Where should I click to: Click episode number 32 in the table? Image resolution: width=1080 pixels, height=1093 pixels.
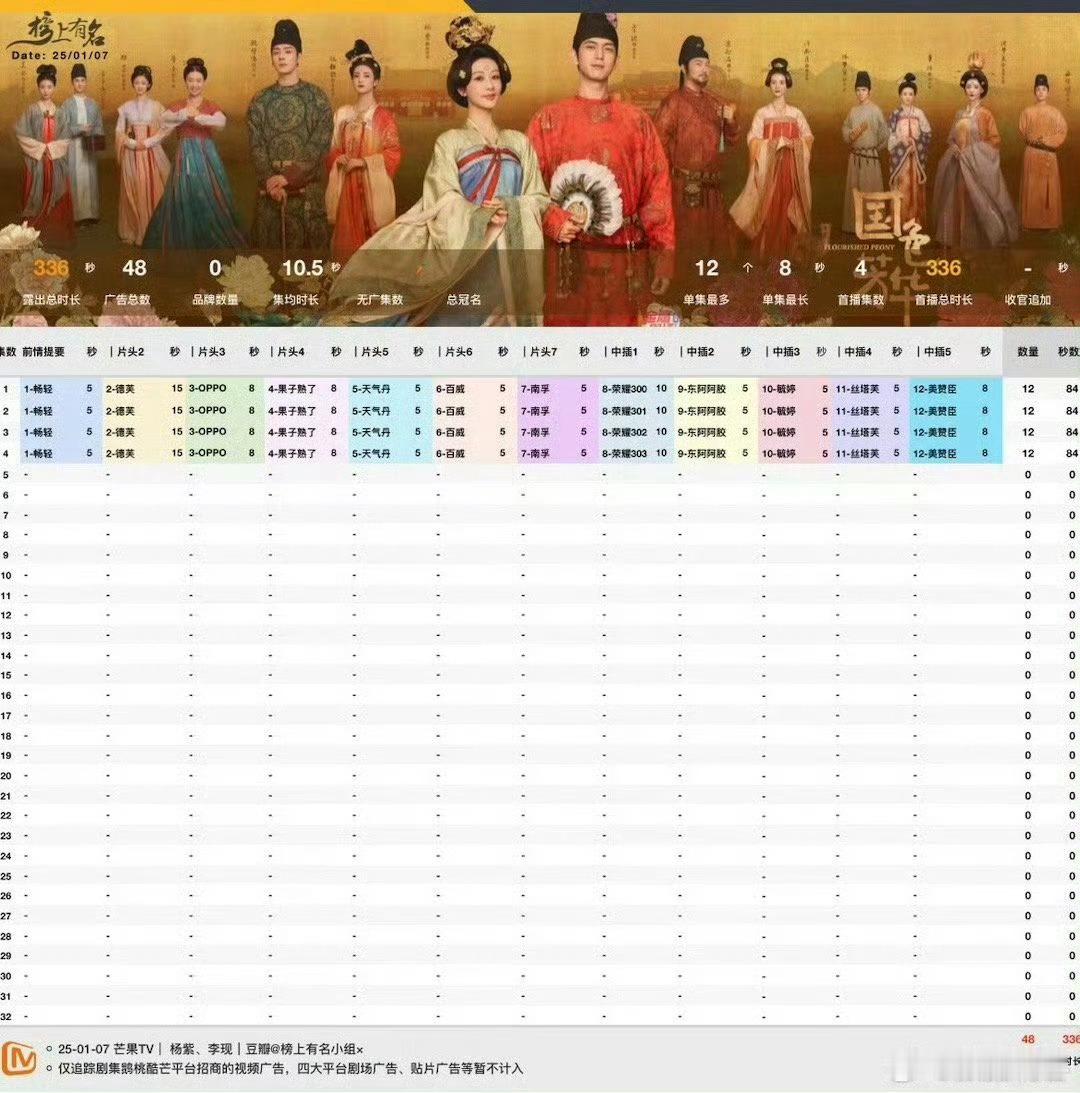pos(6,1016)
